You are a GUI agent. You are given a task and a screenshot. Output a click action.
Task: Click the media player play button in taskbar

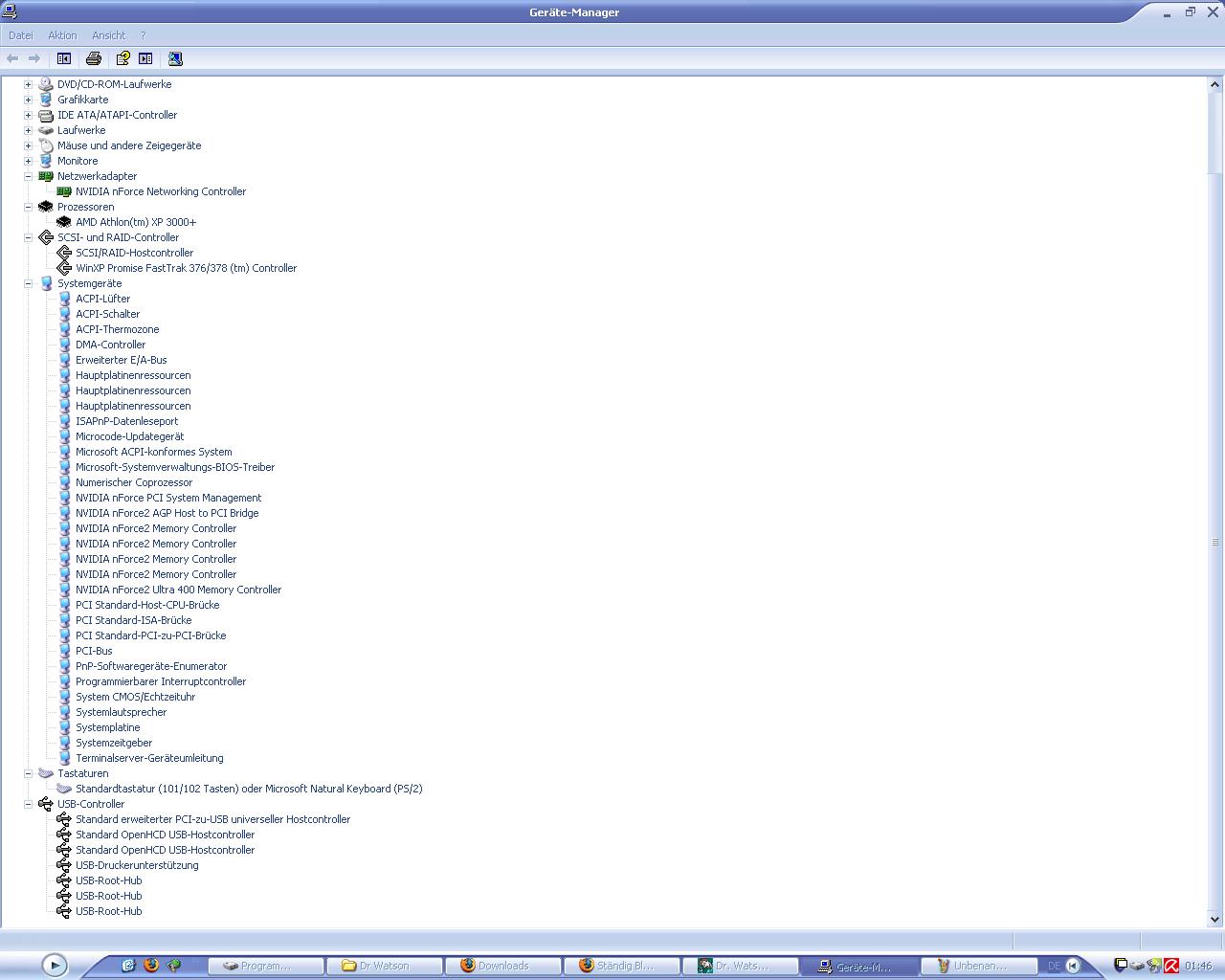pos(55,966)
